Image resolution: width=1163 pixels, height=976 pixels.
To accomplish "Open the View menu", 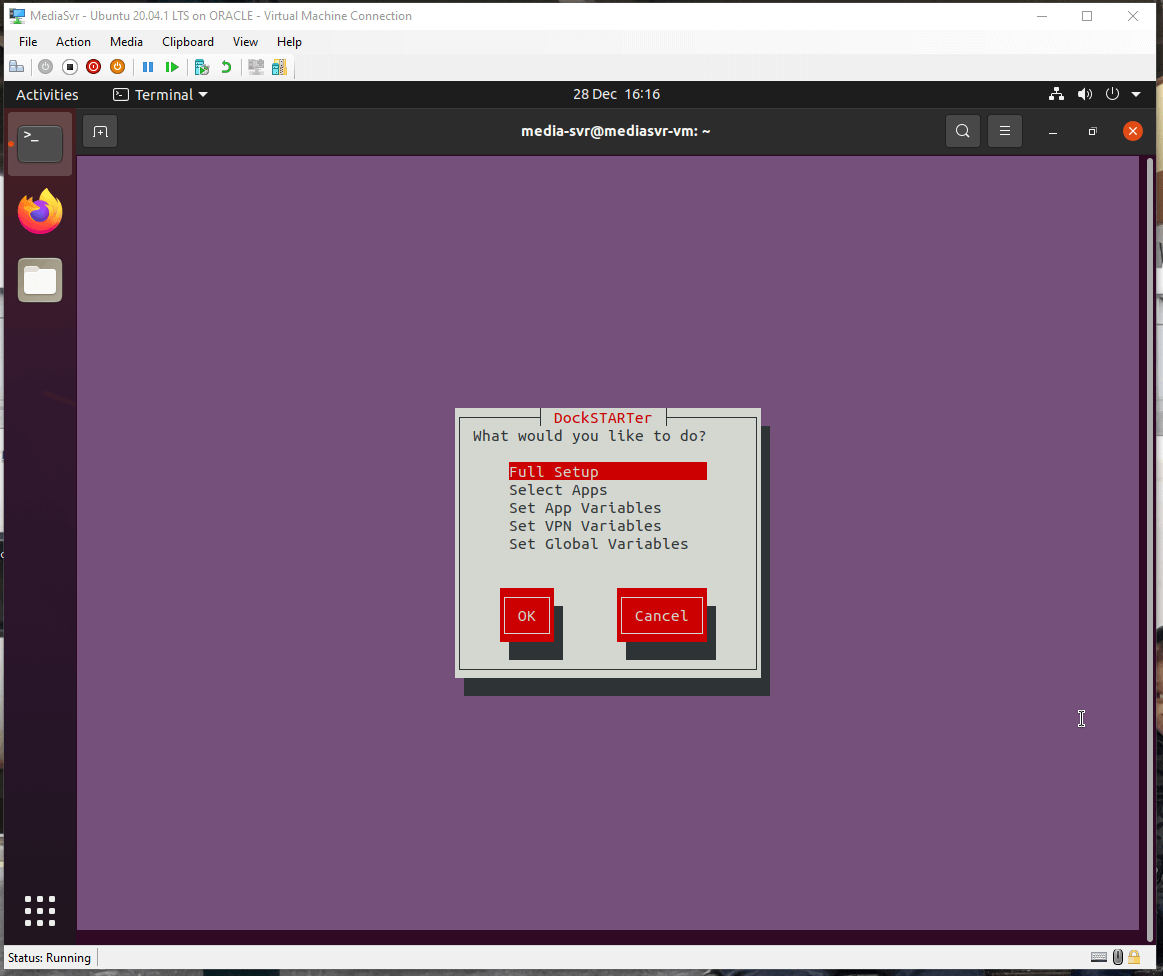I will [x=245, y=42].
